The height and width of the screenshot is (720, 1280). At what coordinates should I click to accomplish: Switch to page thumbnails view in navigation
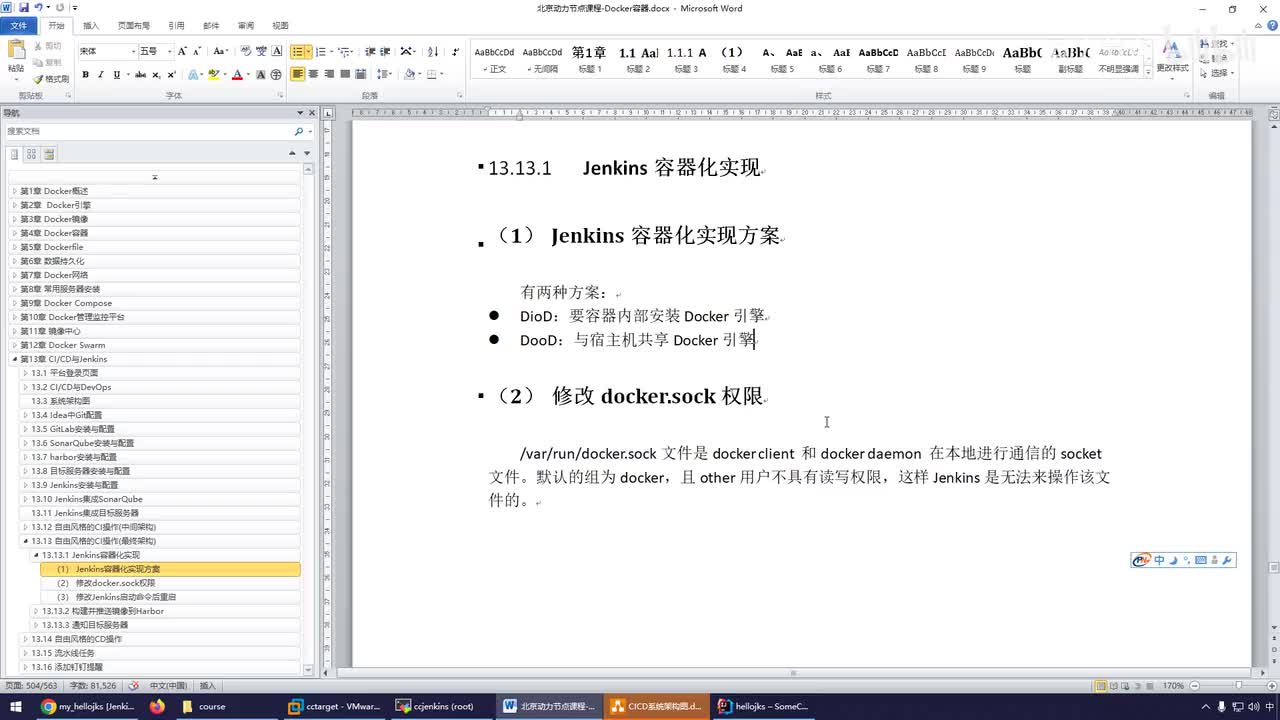coord(31,154)
